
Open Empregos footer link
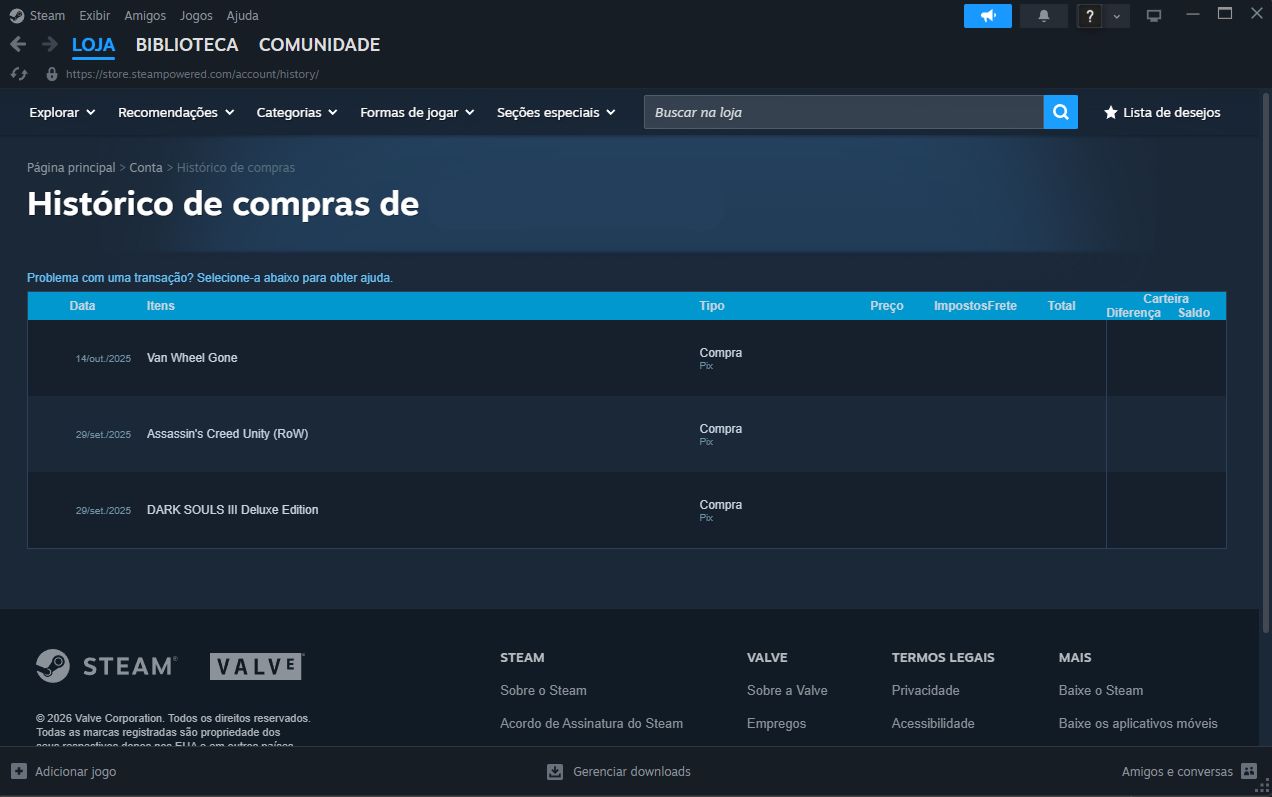point(776,723)
